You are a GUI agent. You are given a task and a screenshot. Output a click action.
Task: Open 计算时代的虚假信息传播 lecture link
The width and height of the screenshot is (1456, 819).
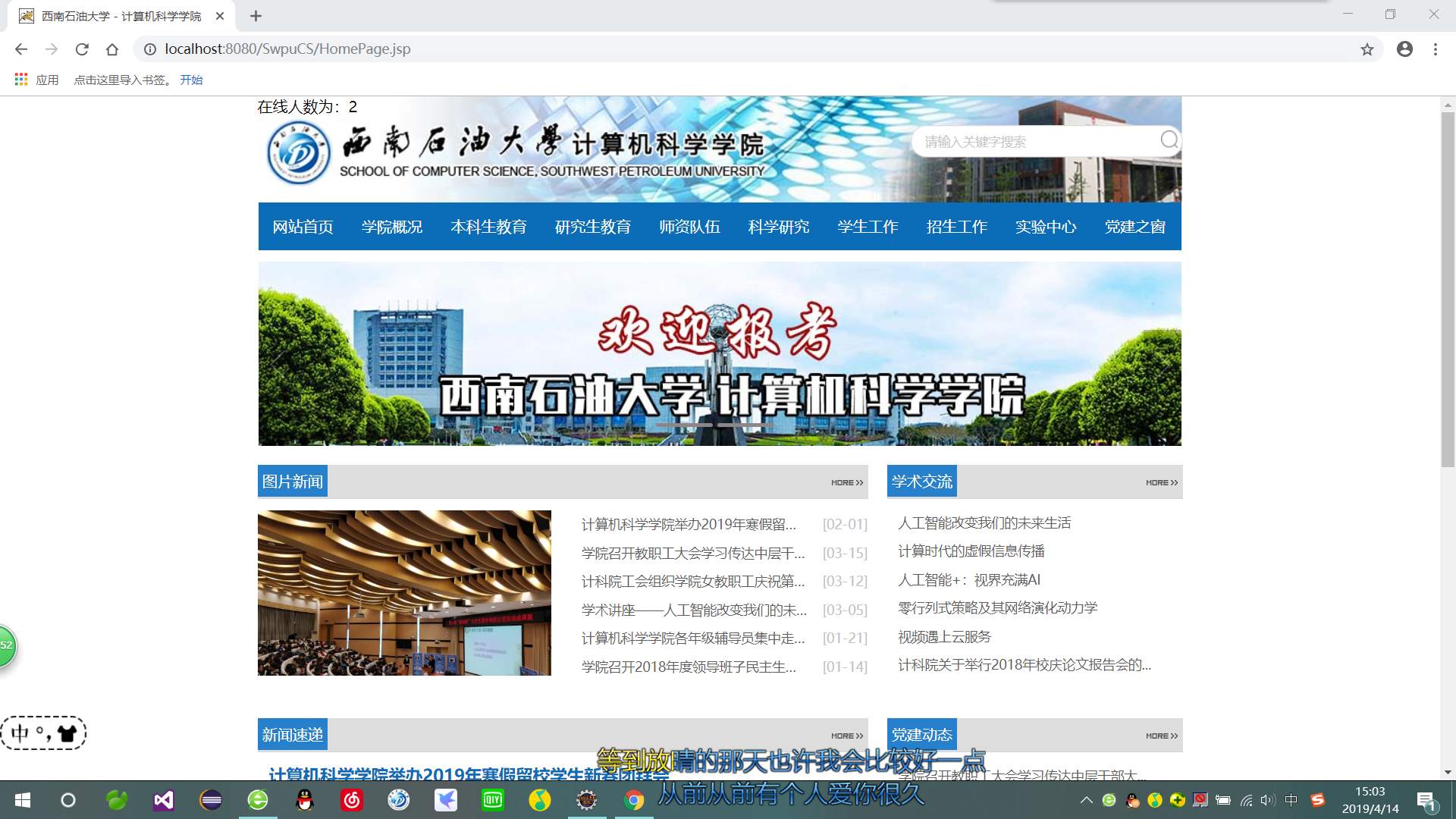[971, 551]
